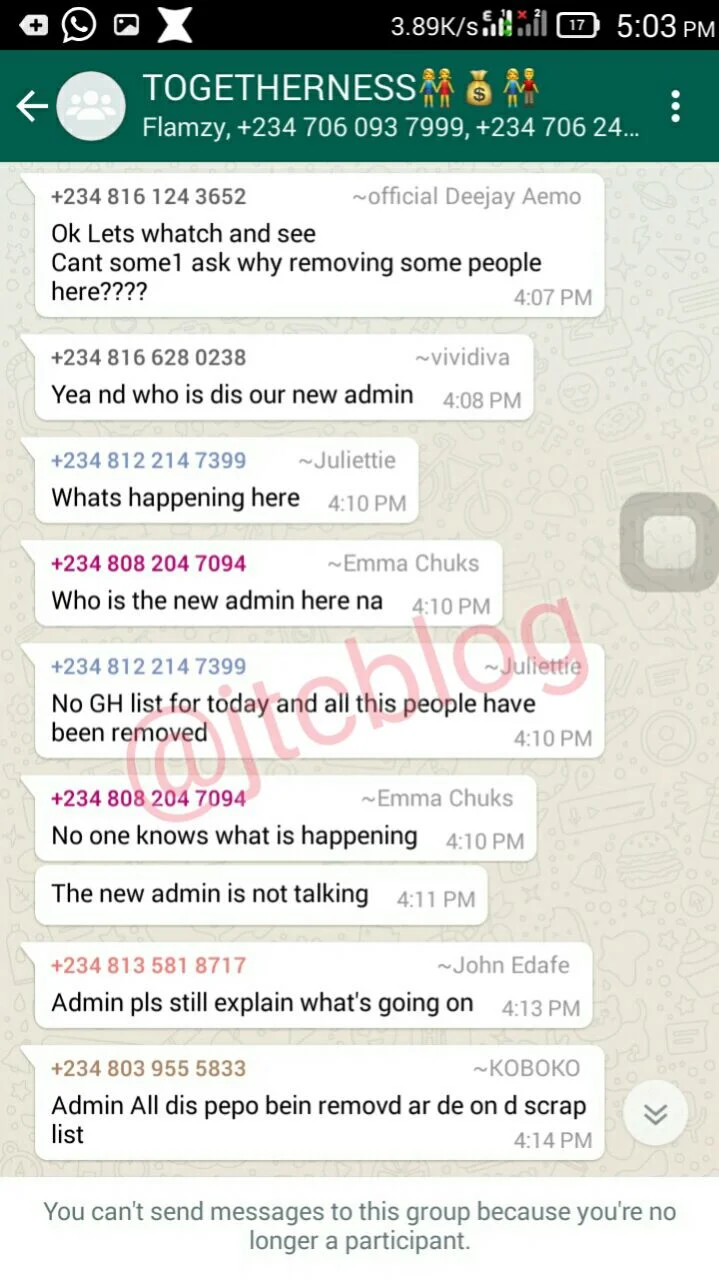Tap John Edafe's number +234 813 581 8717
The height and width of the screenshot is (1280, 719).
point(148,965)
